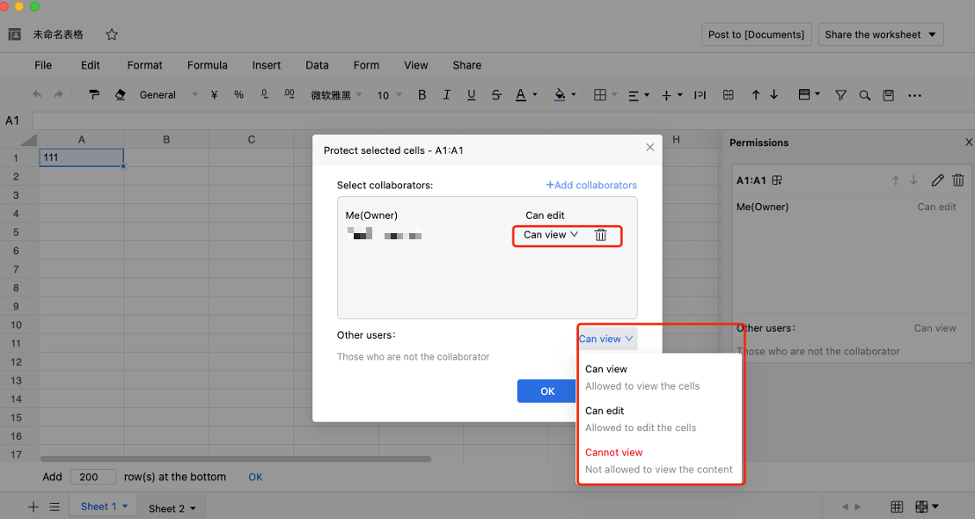
Task: Click the search magnifier icon in toolbar
Action: coord(864,95)
